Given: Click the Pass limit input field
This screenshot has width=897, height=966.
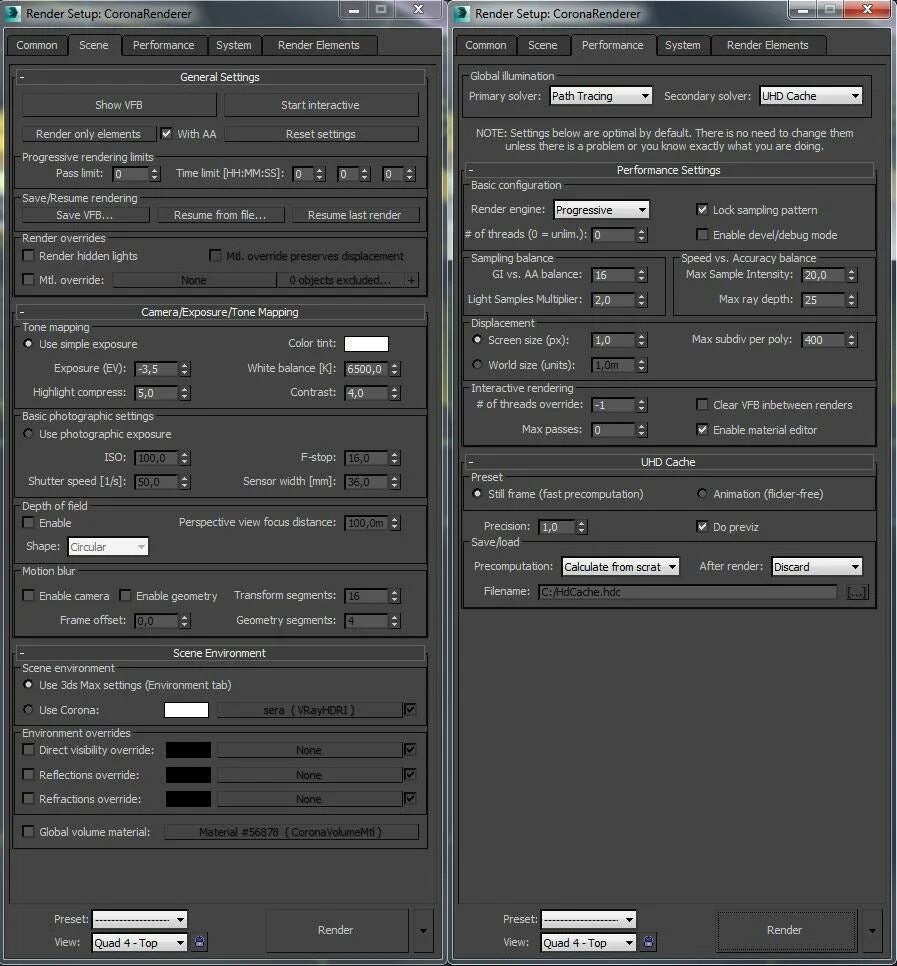Looking at the screenshot, I should [x=130, y=174].
